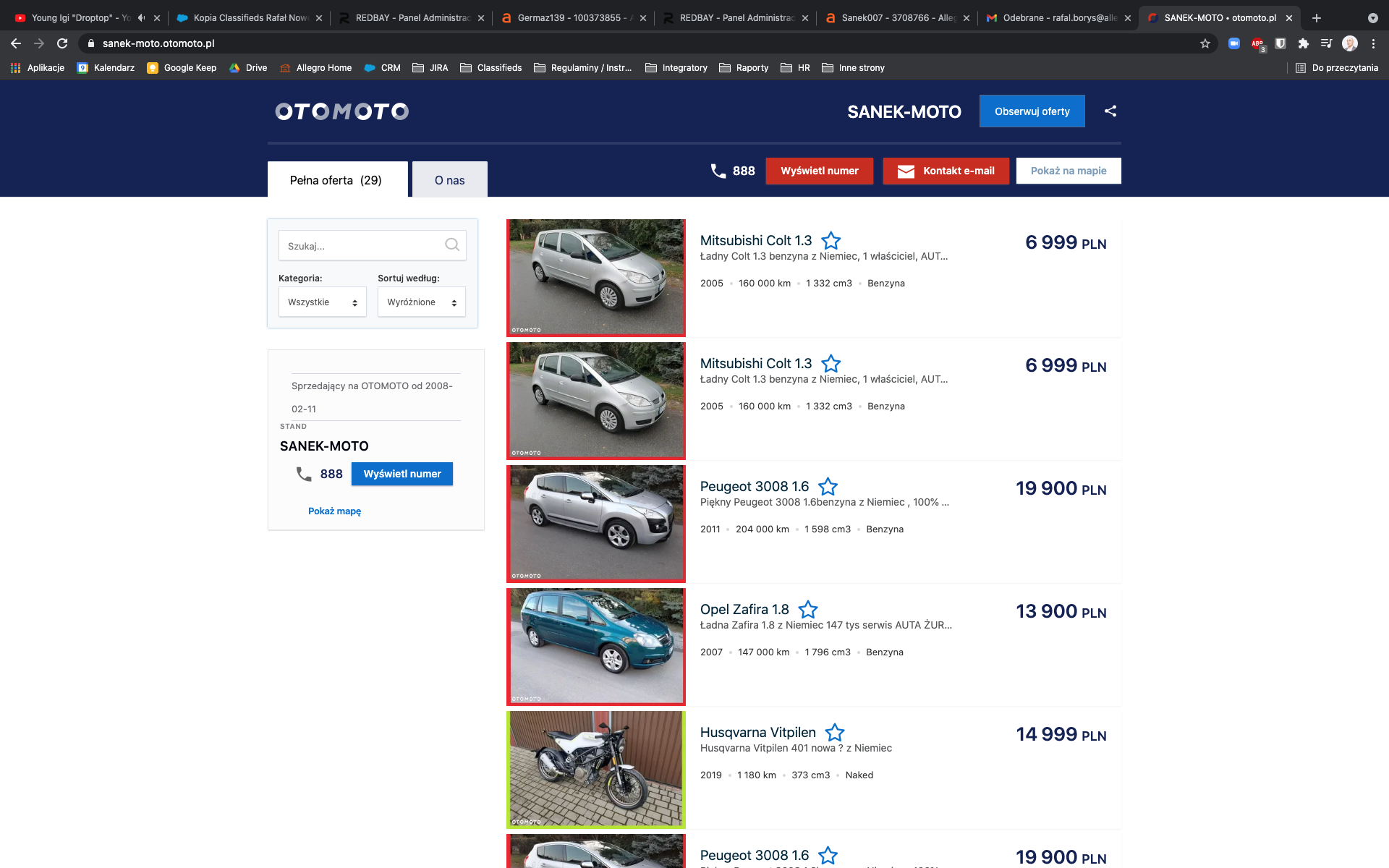Reload the page using the refresh icon
Image resolution: width=1389 pixels, height=868 pixels.
(x=62, y=43)
